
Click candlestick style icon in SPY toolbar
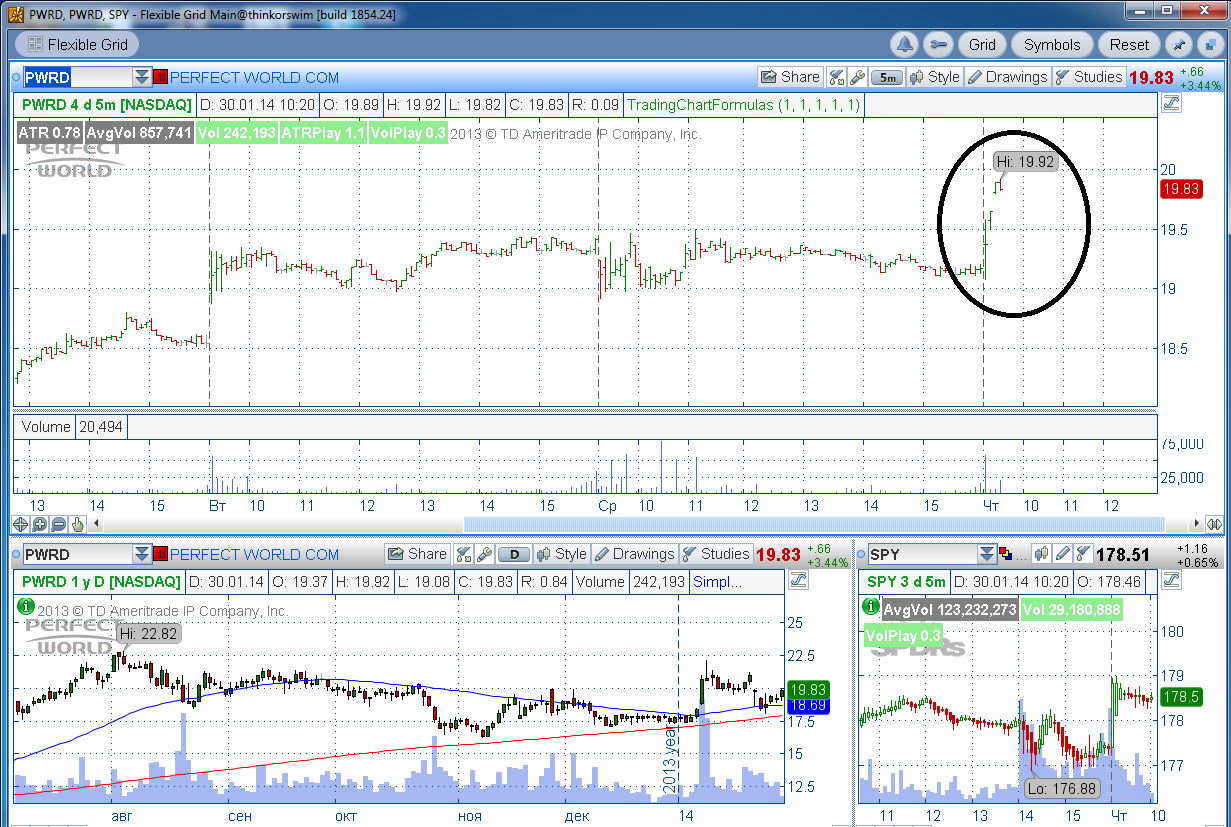tap(1041, 554)
